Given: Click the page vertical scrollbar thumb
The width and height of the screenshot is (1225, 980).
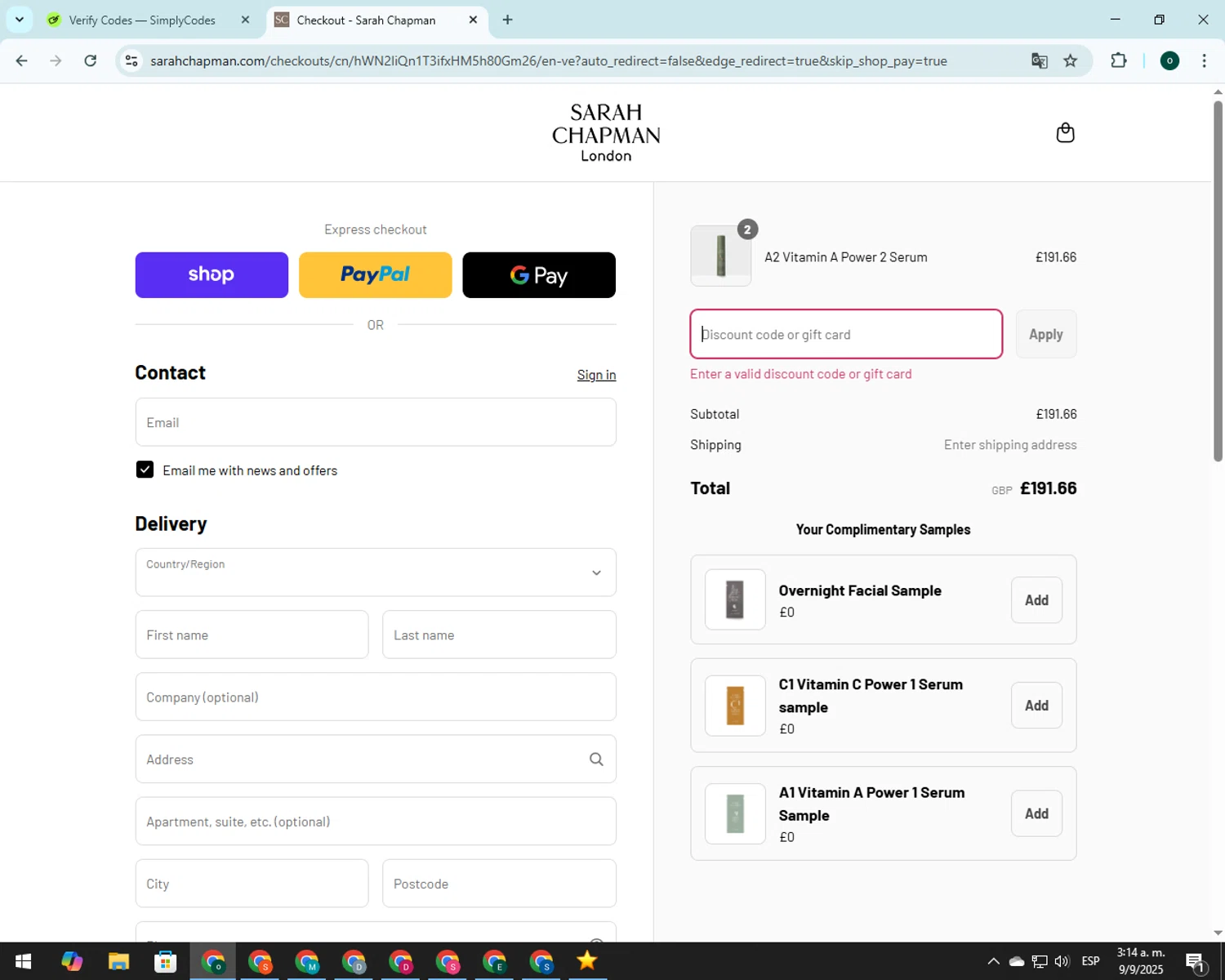Looking at the screenshot, I should tap(1218, 280).
